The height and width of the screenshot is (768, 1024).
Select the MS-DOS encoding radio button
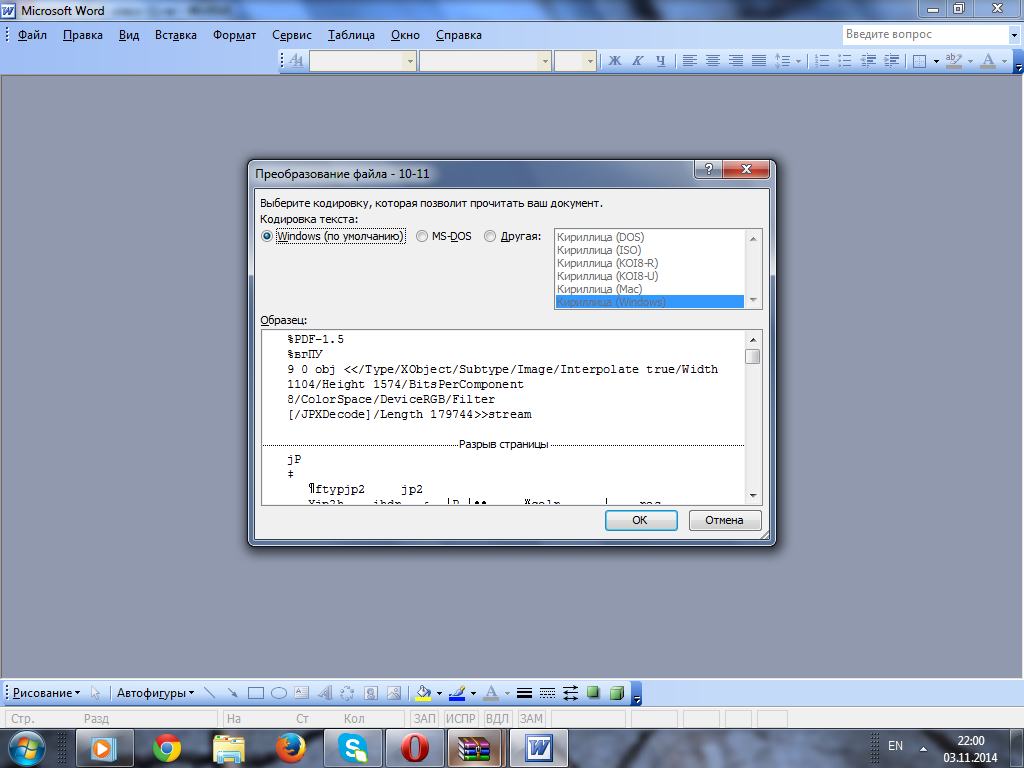(x=423, y=236)
